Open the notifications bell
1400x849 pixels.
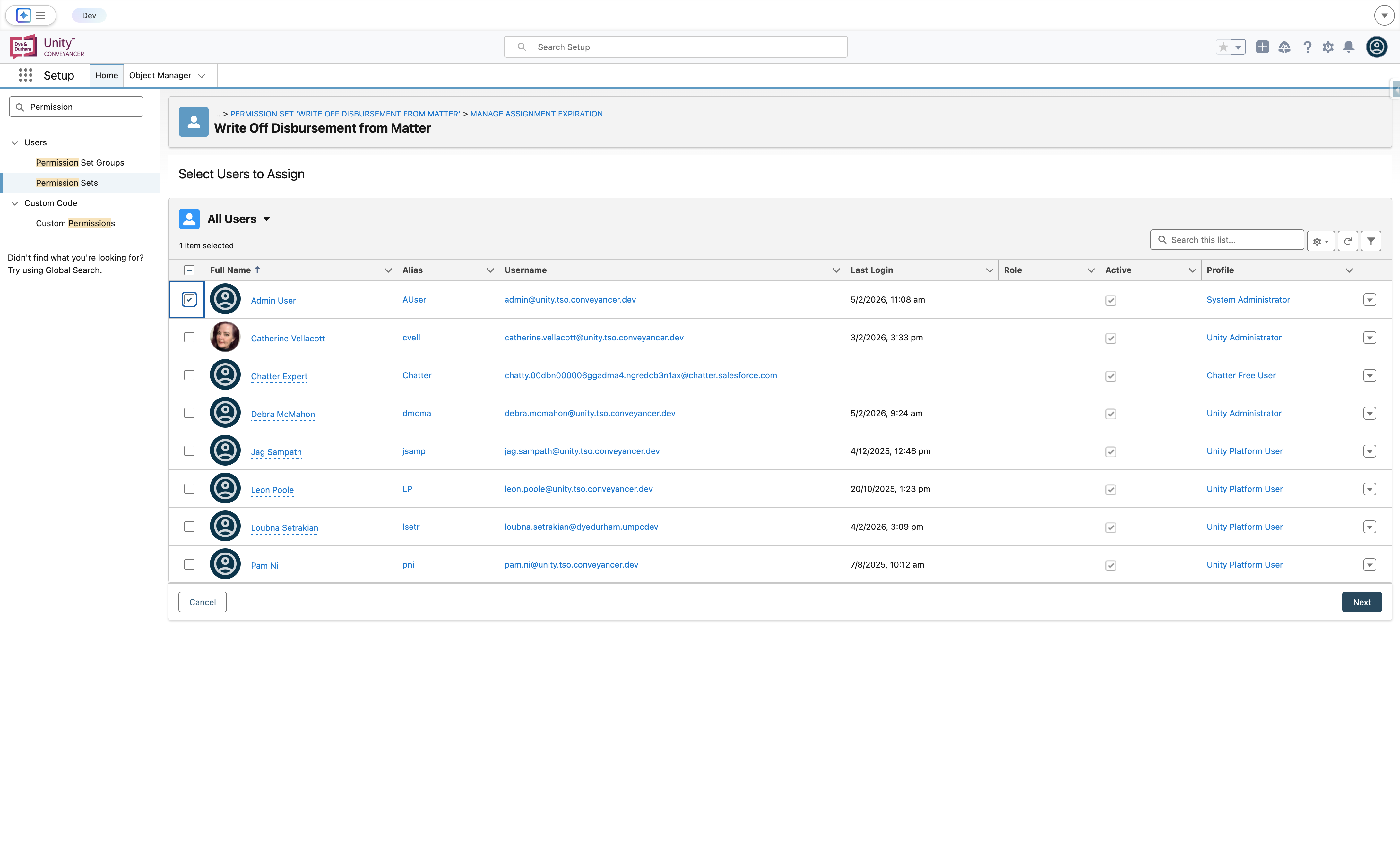pos(1348,47)
